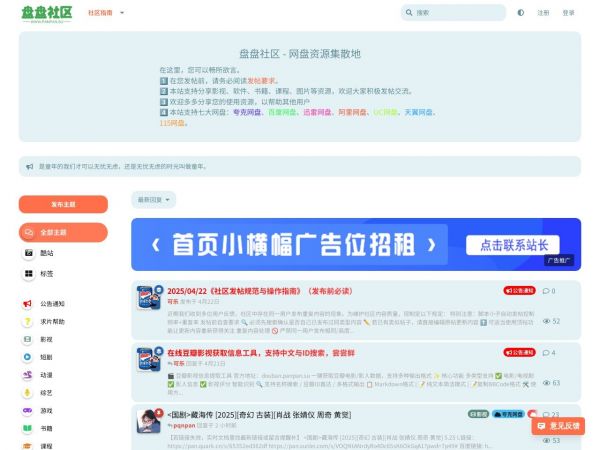Open the 最新回复 sort dropdown

click(x=153, y=200)
